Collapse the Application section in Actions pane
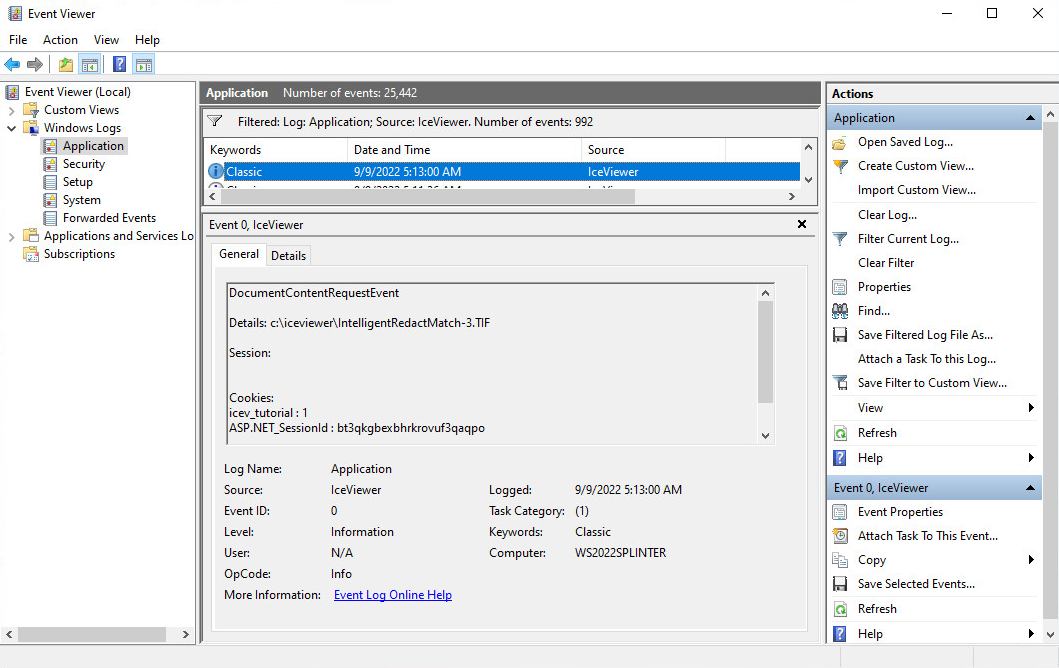Screen dimensions: 1059x668 point(1030,118)
